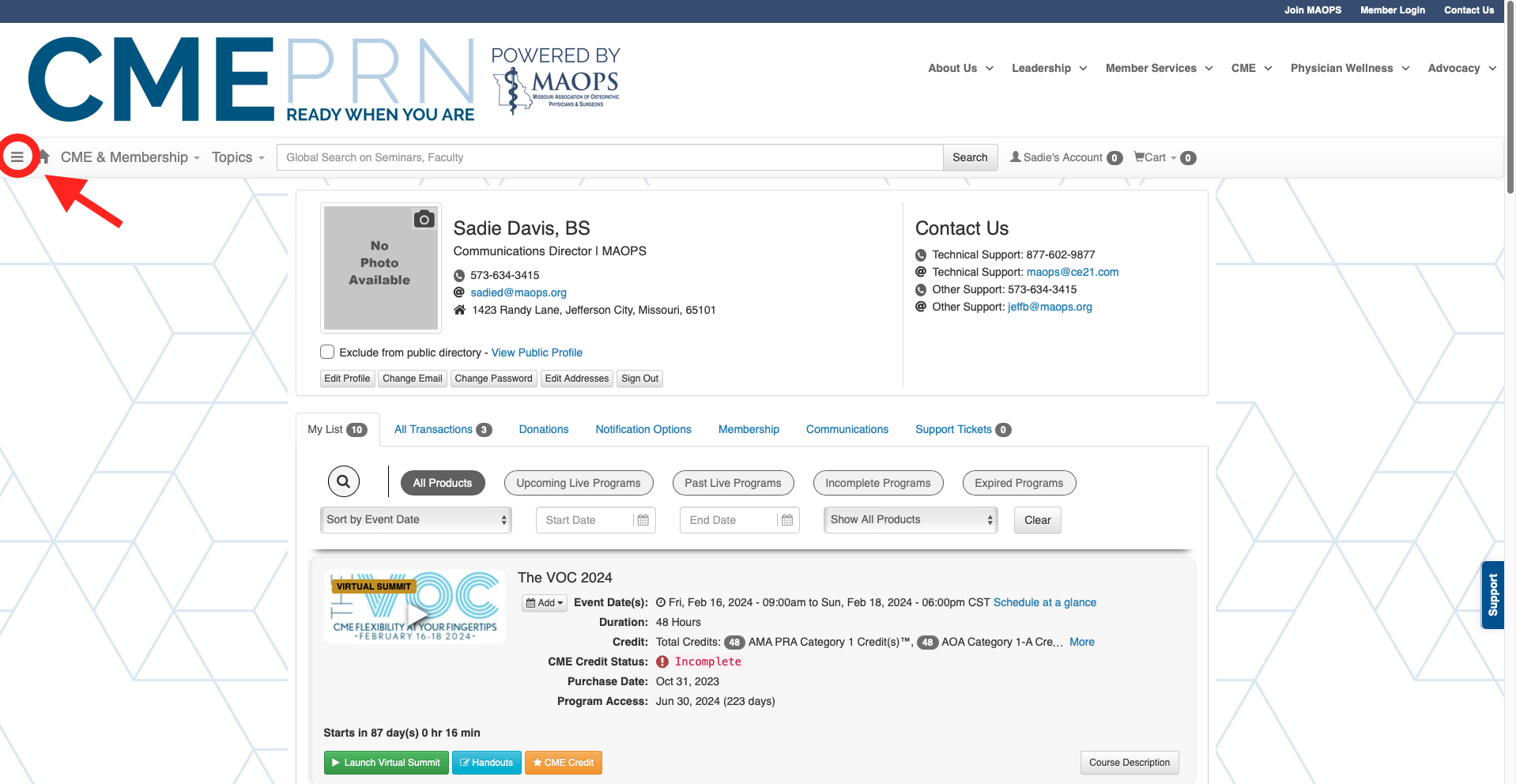Click Change Email button

coord(413,379)
